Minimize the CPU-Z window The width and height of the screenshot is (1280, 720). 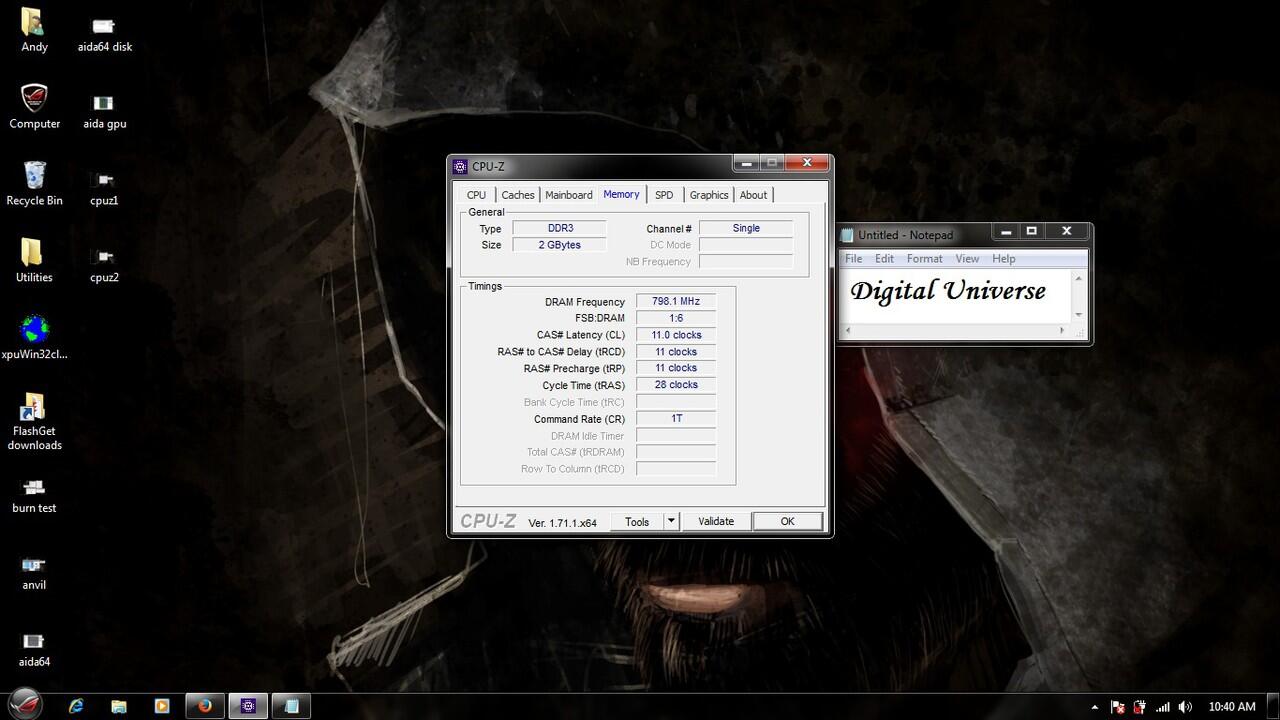(x=746, y=163)
